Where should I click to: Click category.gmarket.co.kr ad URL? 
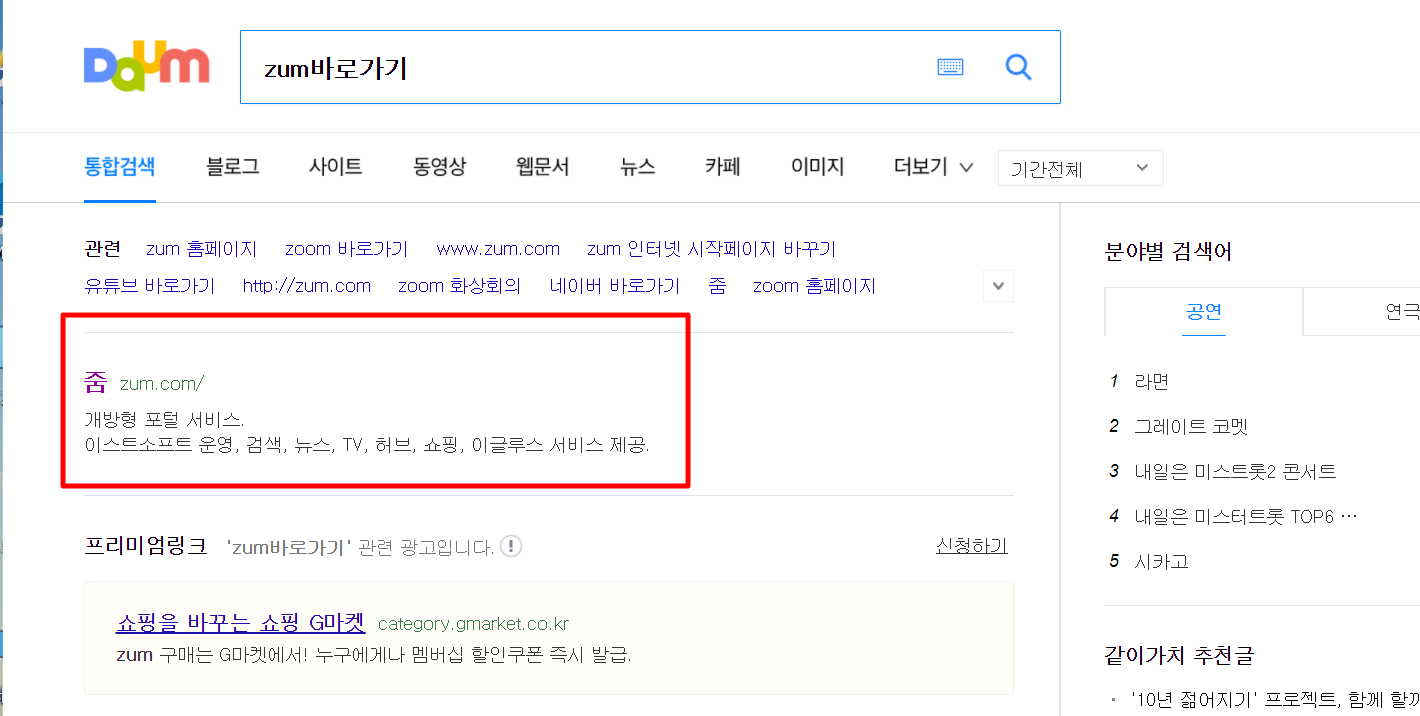click(x=473, y=625)
